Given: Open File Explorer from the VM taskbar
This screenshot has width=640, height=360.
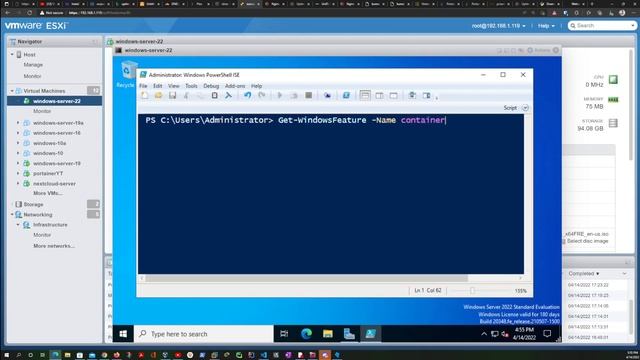Looking at the screenshot, I should [328, 334].
